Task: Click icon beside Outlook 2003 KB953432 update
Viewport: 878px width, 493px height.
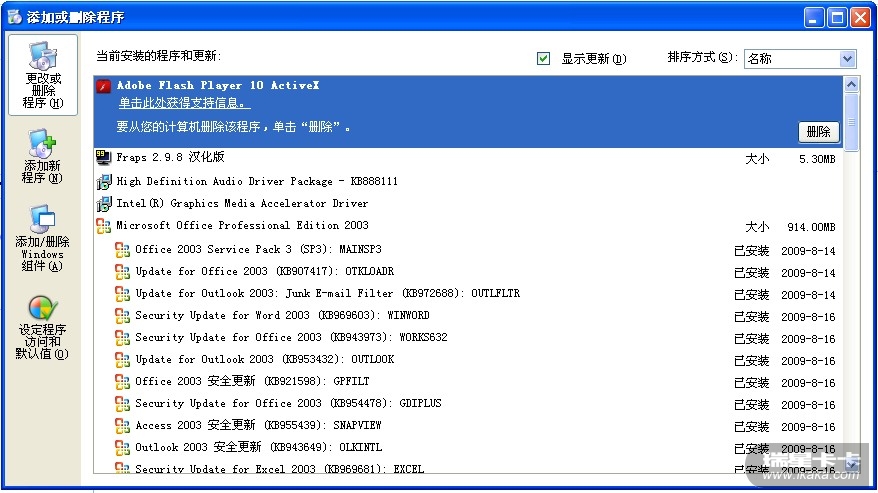Action: click(x=122, y=360)
